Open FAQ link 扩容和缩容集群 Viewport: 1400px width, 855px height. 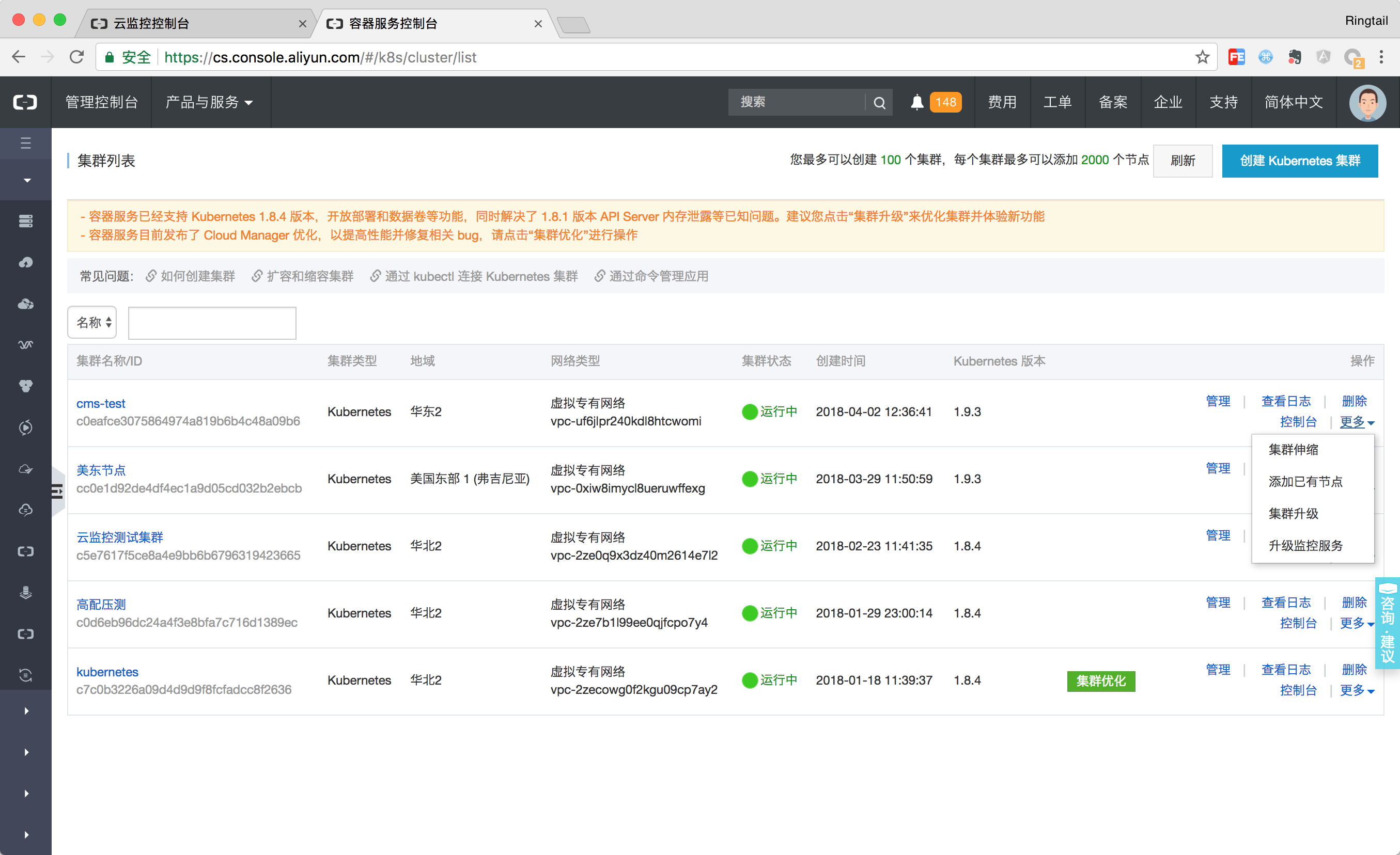(x=309, y=276)
